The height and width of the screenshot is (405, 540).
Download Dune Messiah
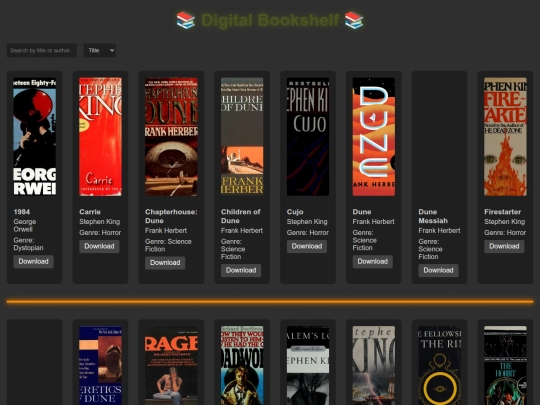438,270
